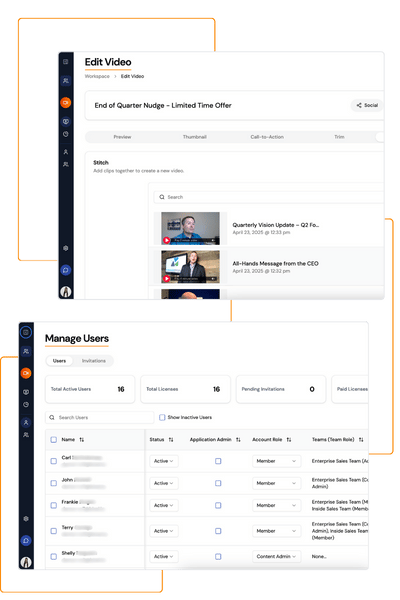Image resolution: width=400 pixels, height=600 pixels.
Task: Click the Social share button
Action: (x=367, y=105)
